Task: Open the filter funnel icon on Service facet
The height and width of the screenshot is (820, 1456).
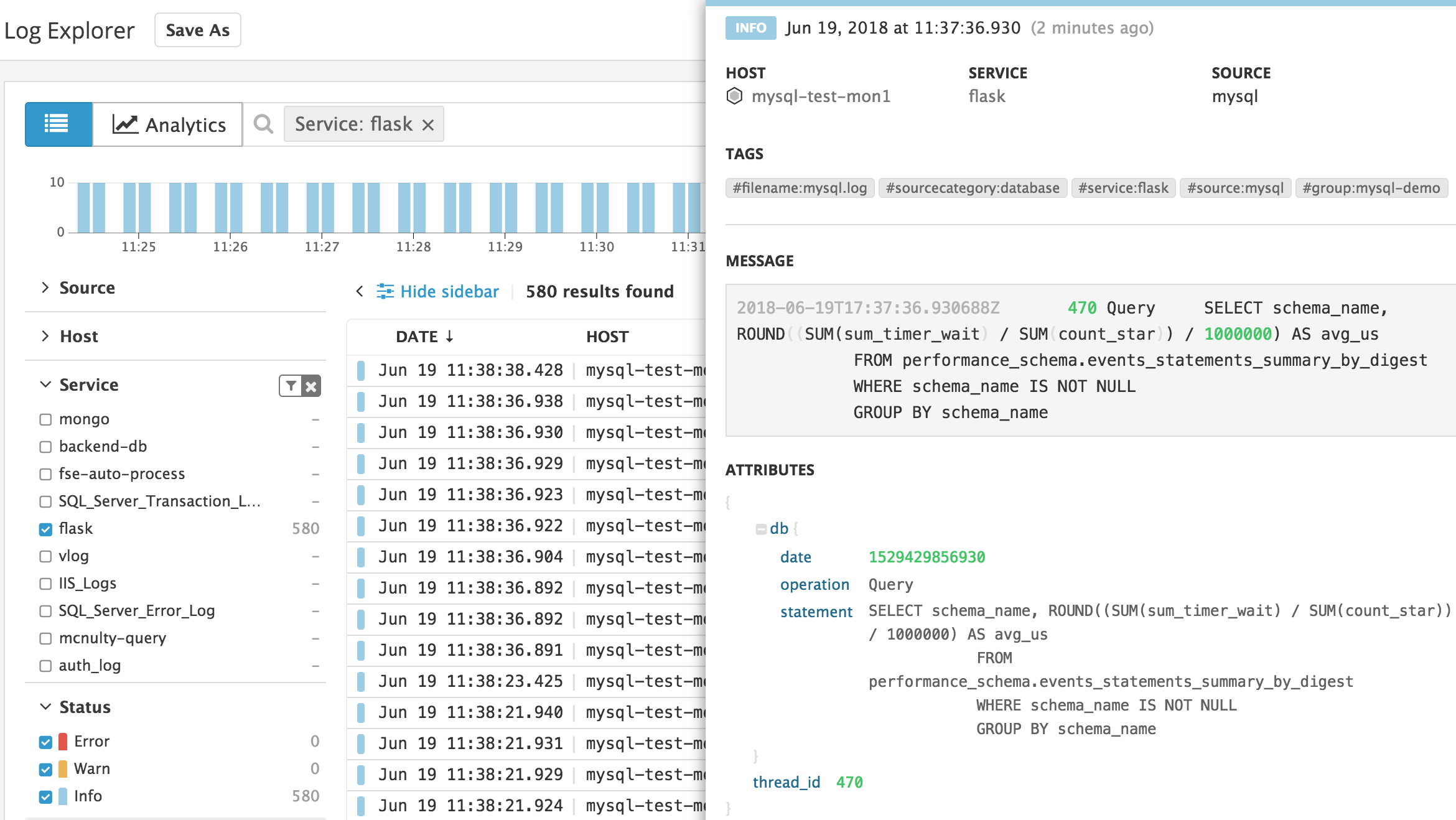Action: [290, 386]
